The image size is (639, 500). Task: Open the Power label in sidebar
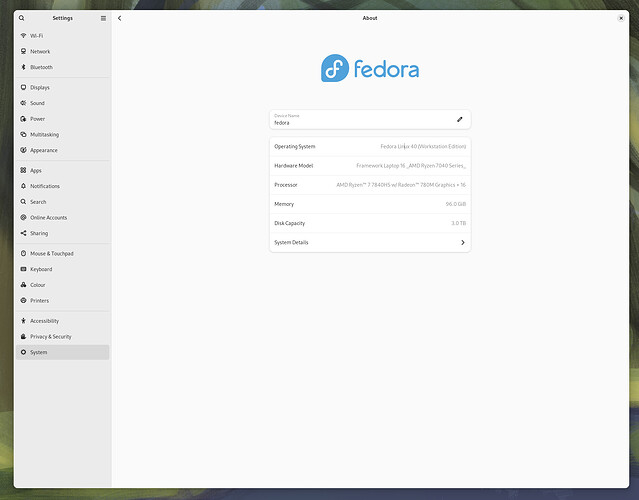[37, 119]
